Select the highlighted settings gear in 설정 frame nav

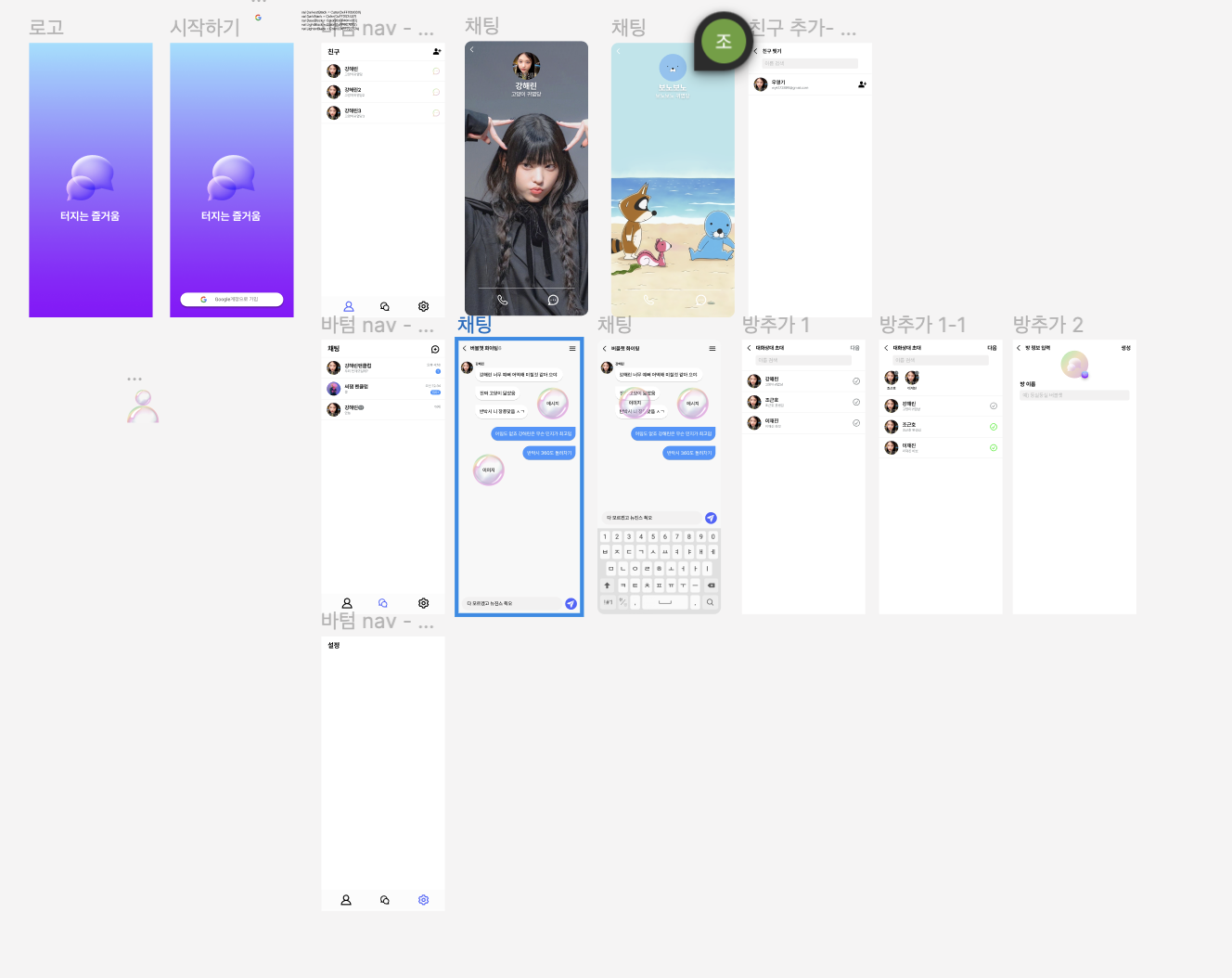tap(423, 900)
